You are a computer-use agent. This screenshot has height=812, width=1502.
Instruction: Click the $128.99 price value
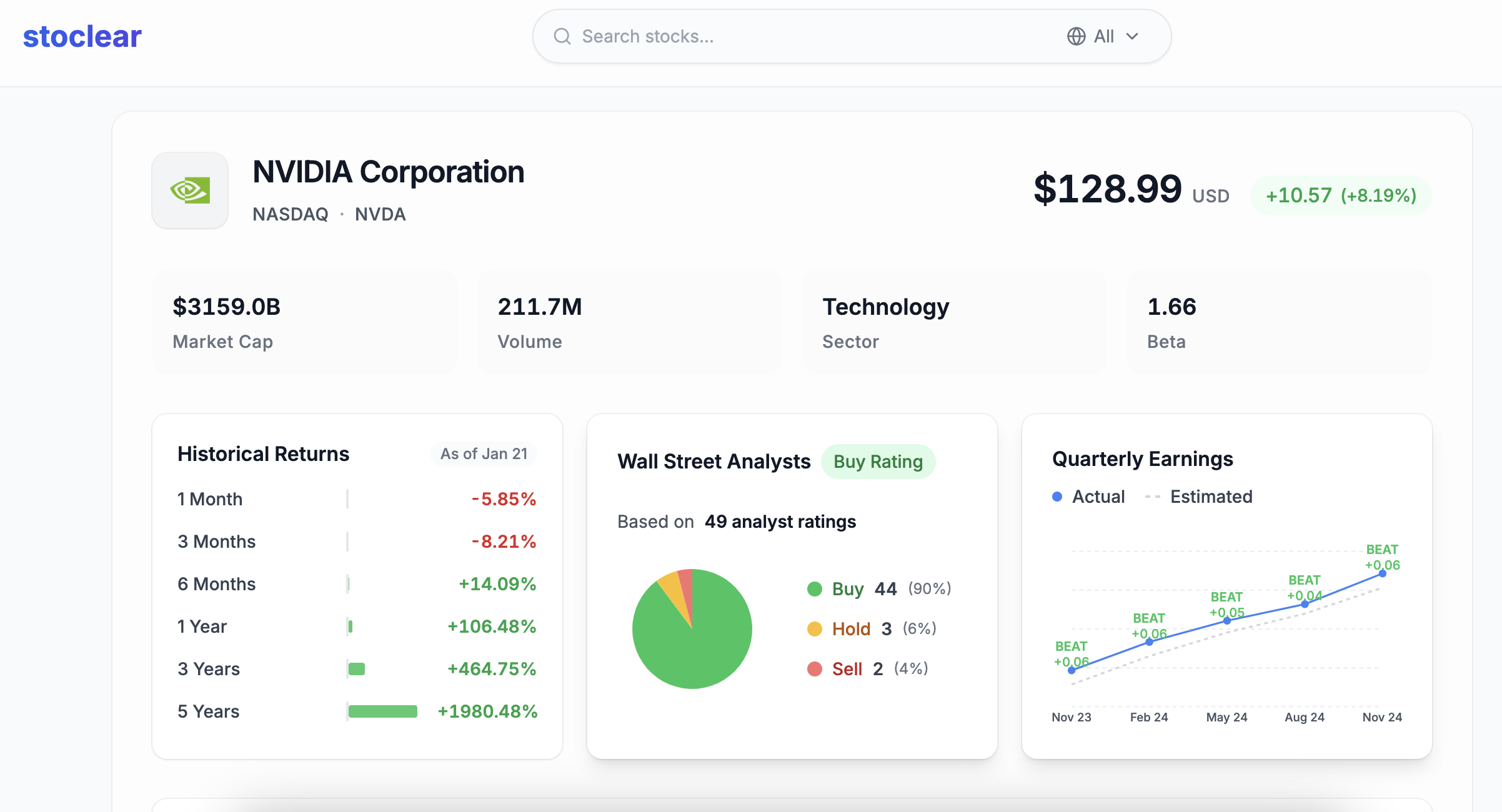[x=1108, y=189]
